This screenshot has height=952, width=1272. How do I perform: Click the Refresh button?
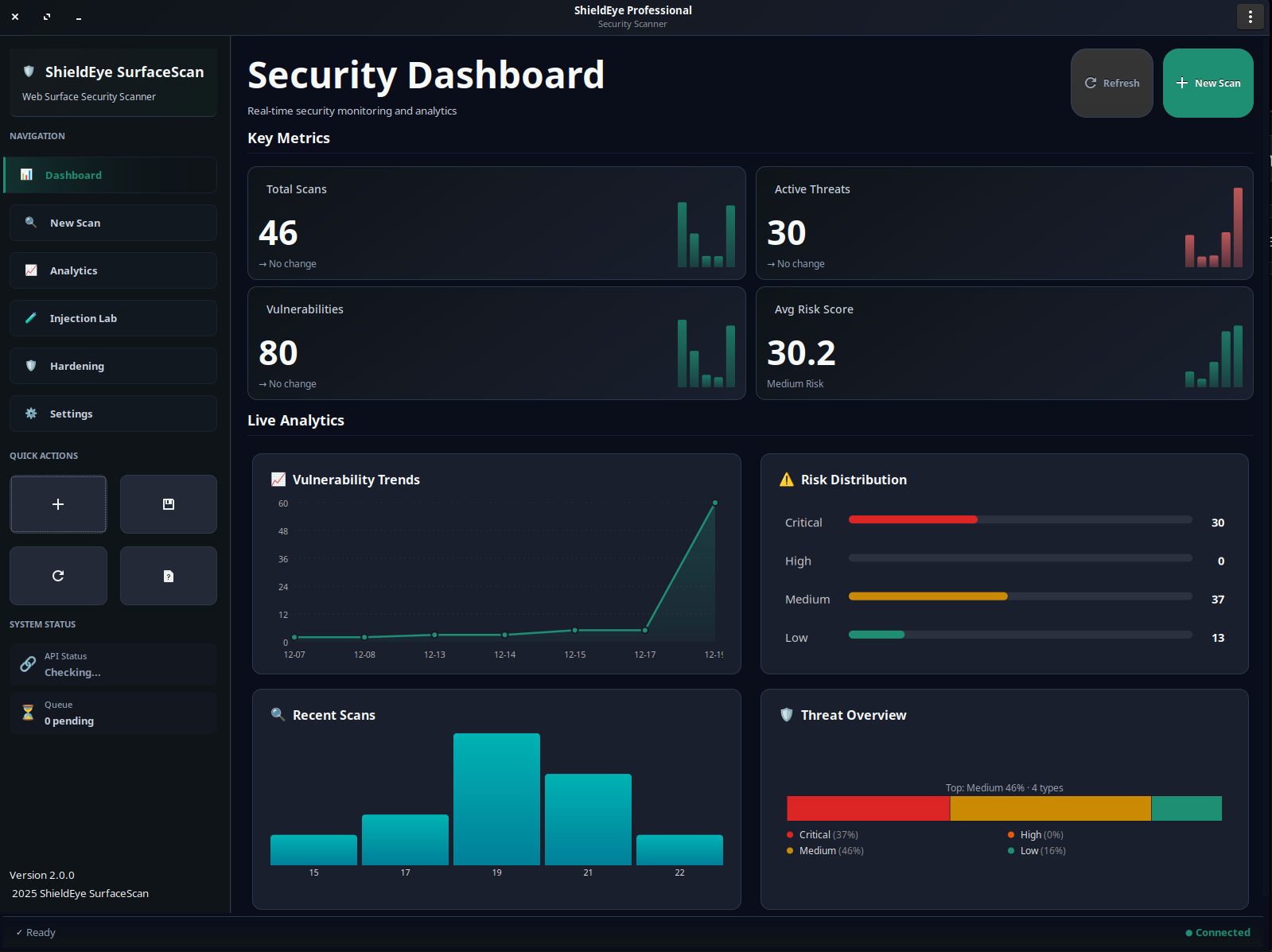point(1112,83)
